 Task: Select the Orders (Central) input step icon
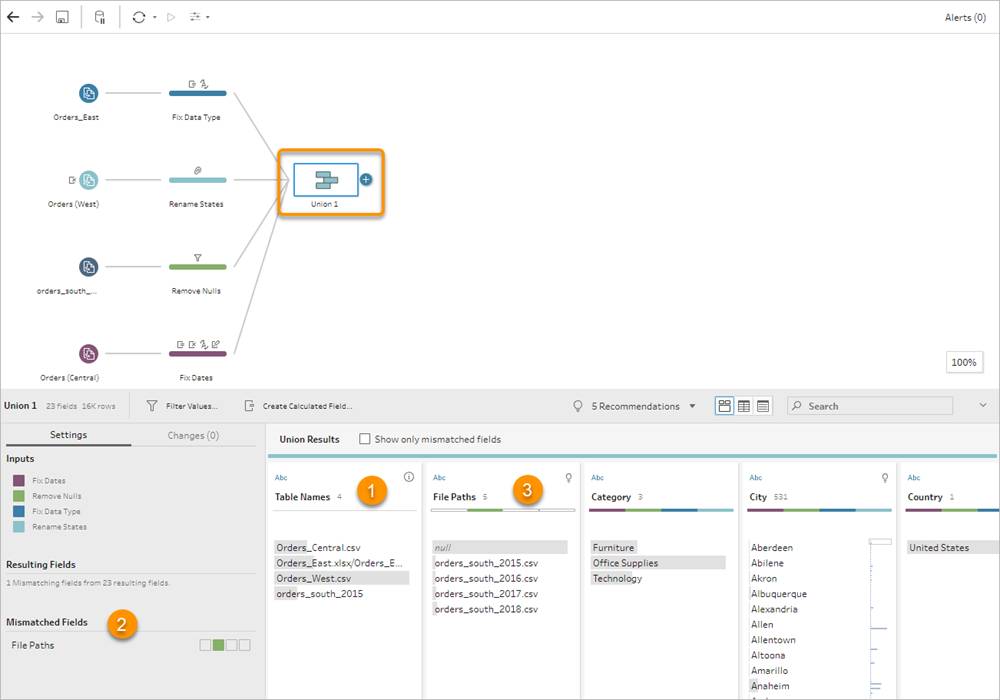pyautogui.click(x=89, y=353)
